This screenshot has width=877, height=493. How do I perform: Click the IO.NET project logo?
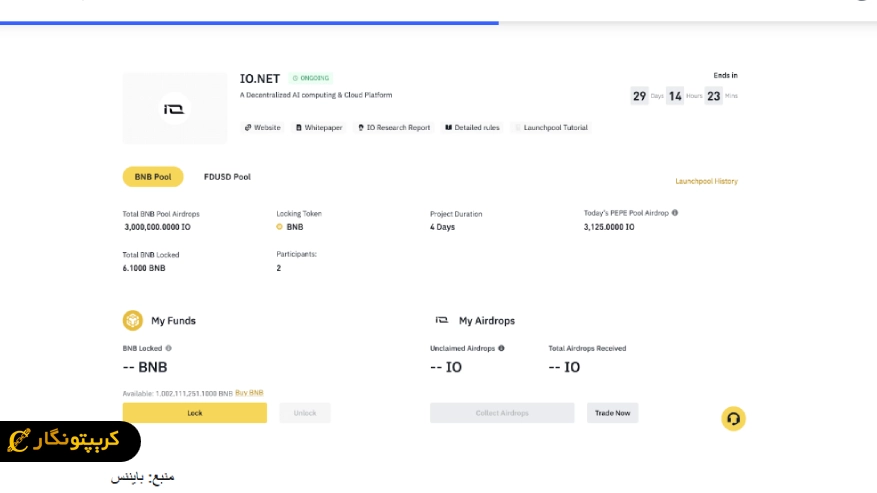pos(175,109)
